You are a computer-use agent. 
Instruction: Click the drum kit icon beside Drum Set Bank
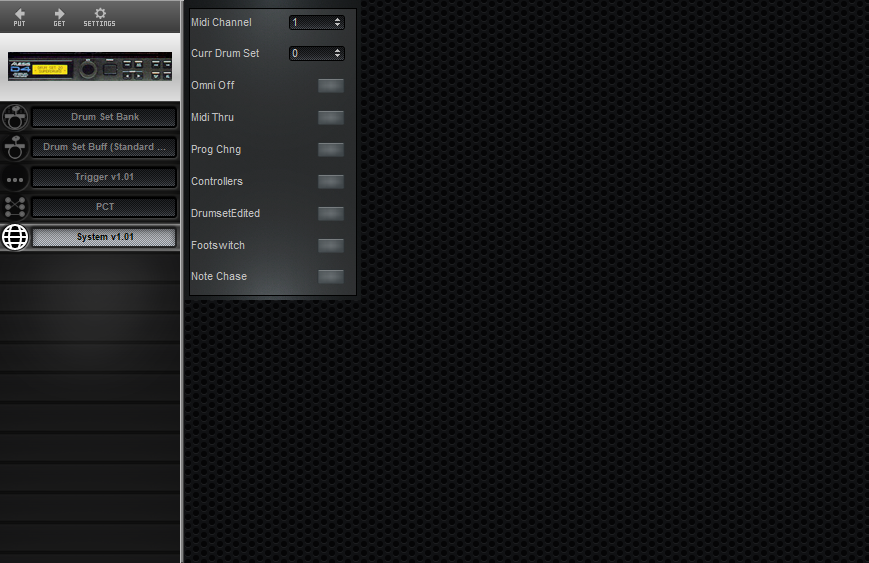pyautogui.click(x=15, y=117)
